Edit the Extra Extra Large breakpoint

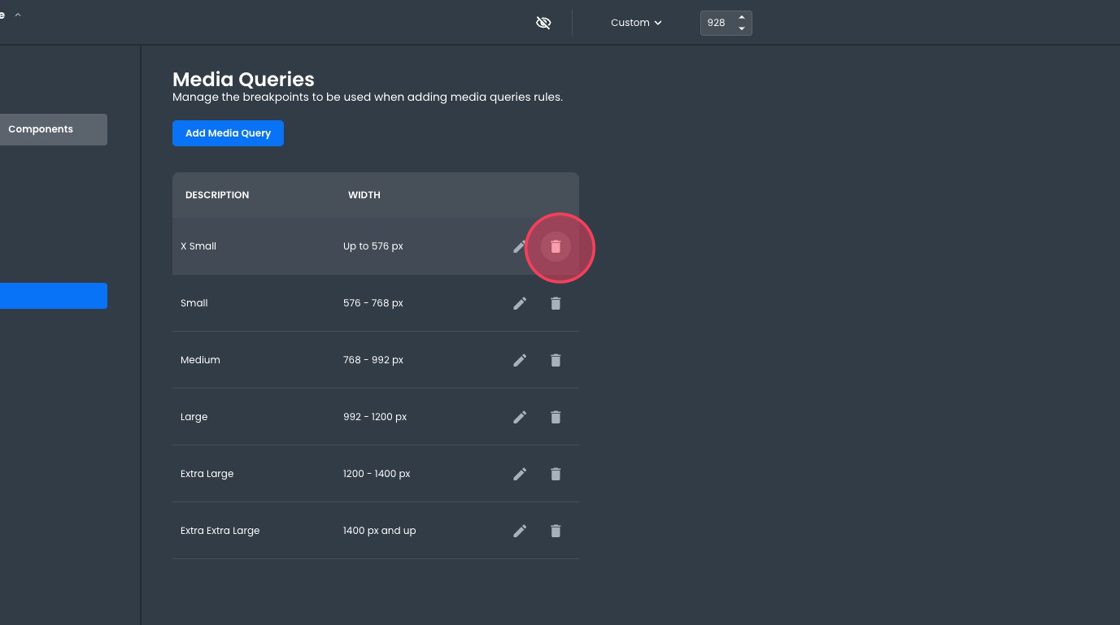[x=519, y=531]
